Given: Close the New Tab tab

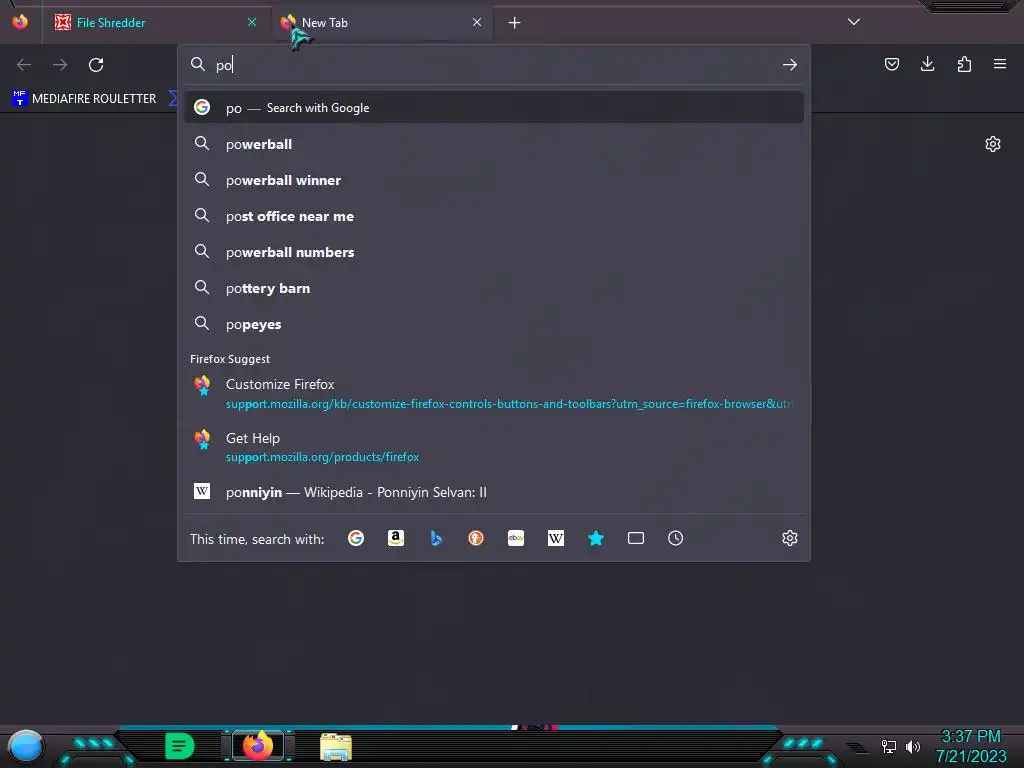Looking at the screenshot, I should coord(477,22).
